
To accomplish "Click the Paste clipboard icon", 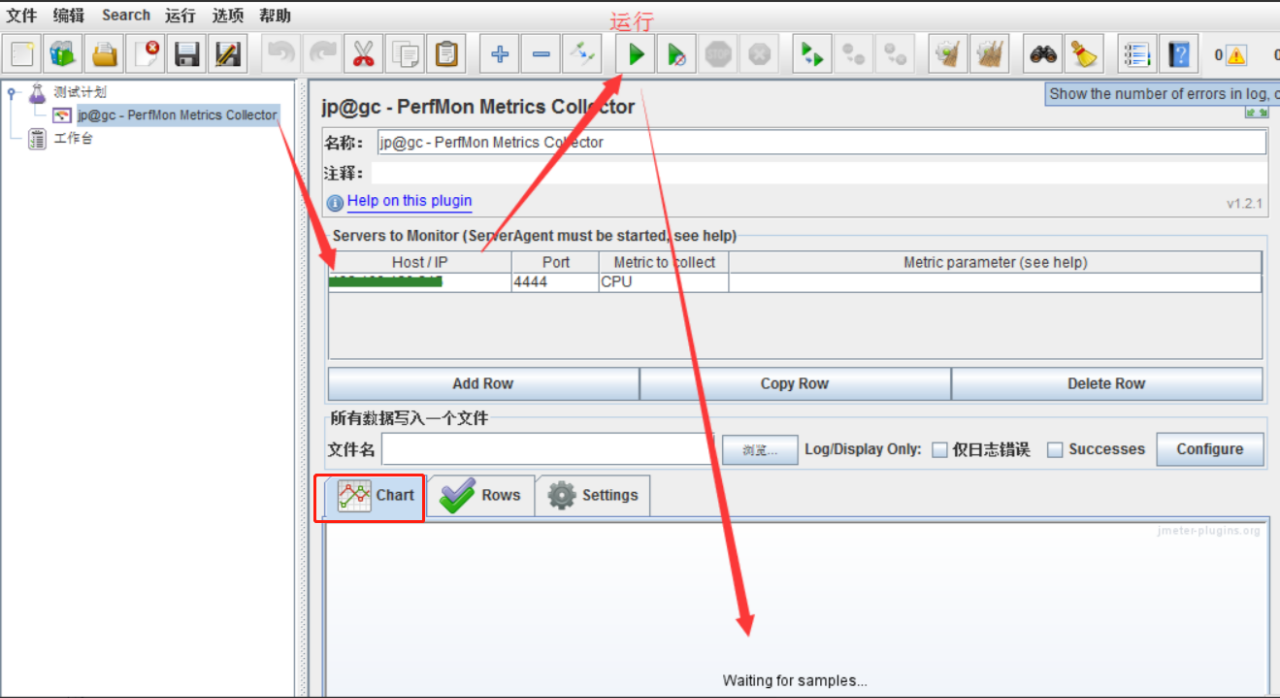I will [446, 54].
